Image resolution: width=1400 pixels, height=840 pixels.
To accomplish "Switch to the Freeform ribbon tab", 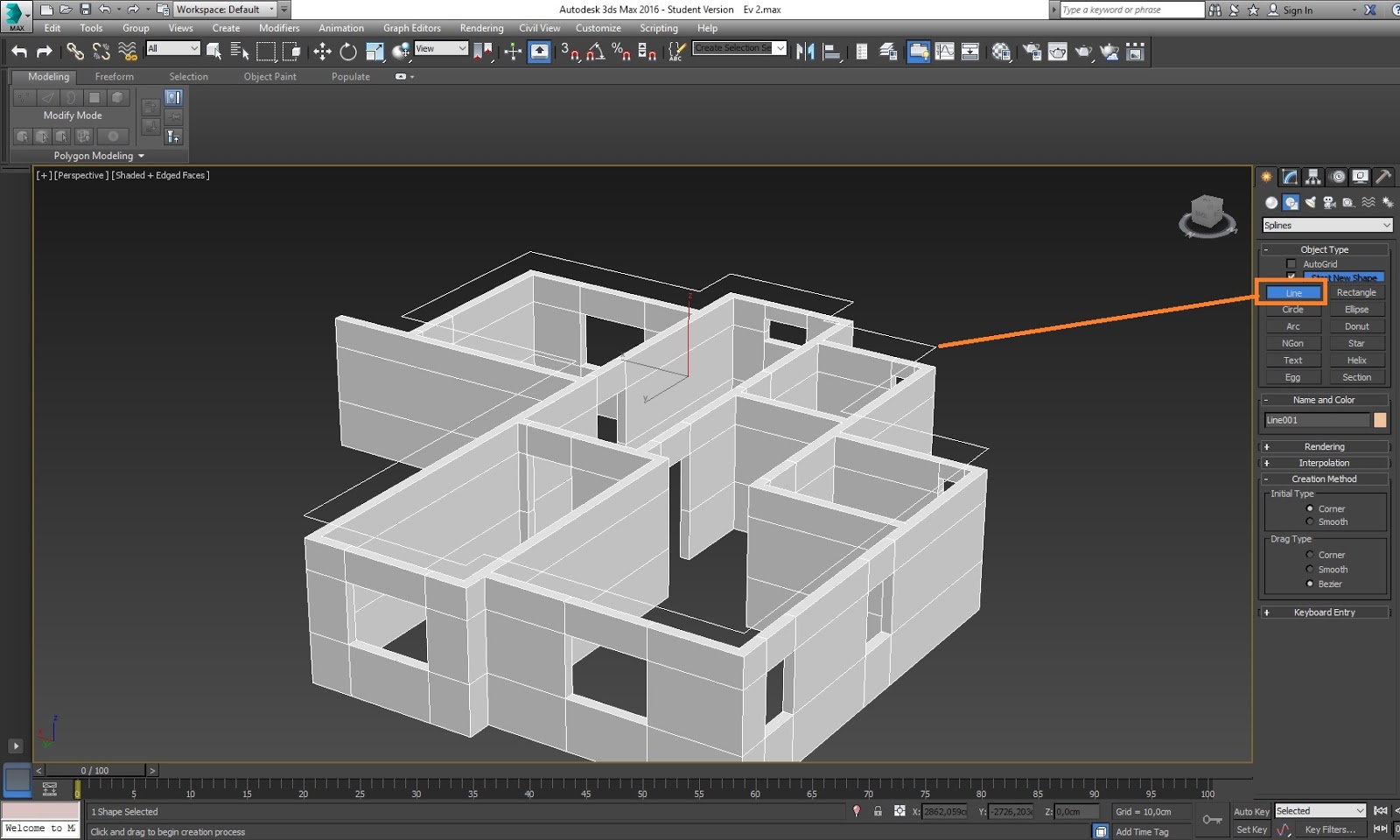I will pyautogui.click(x=115, y=76).
